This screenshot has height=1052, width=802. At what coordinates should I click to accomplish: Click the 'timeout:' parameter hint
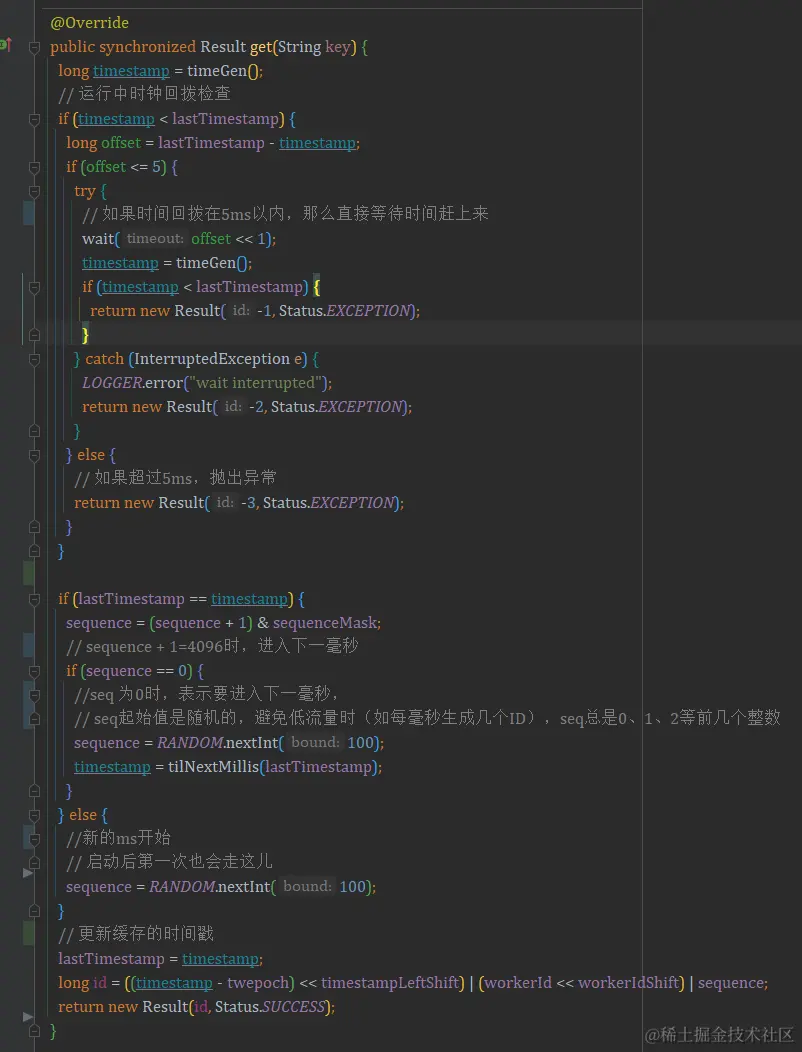[155, 239]
